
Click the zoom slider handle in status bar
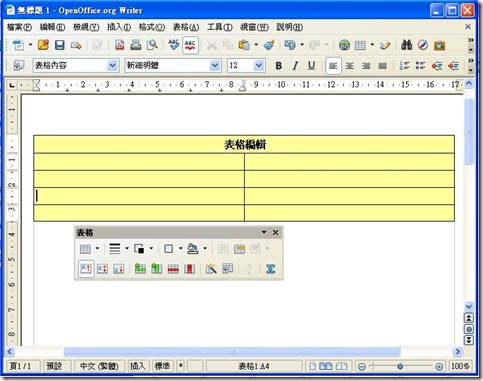coord(400,366)
